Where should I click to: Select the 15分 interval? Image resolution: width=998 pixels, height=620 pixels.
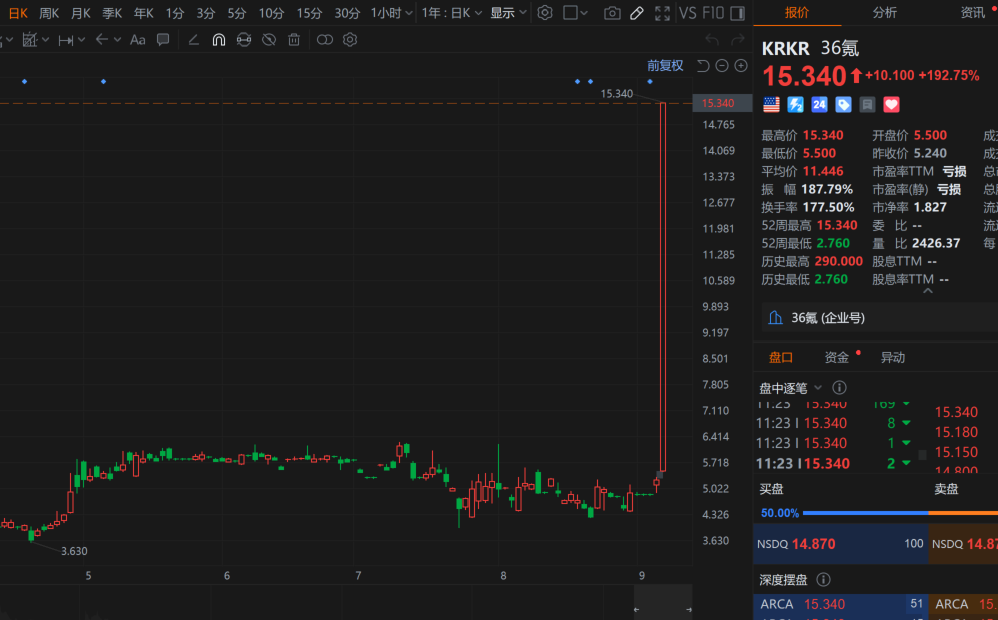pyautogui.click(x=309, y=13)
